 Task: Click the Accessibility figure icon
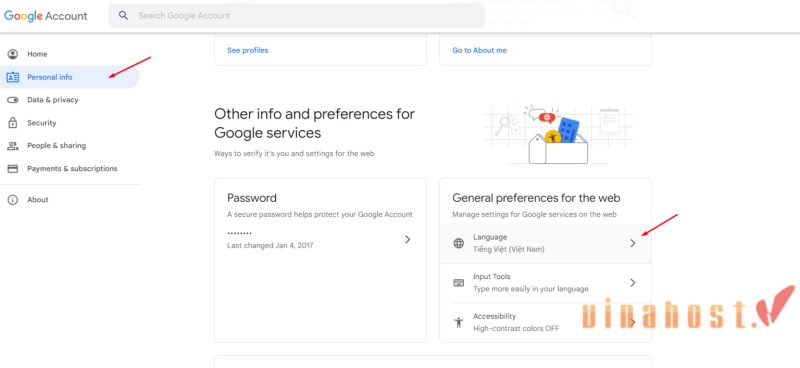click(x=459, y=322)
